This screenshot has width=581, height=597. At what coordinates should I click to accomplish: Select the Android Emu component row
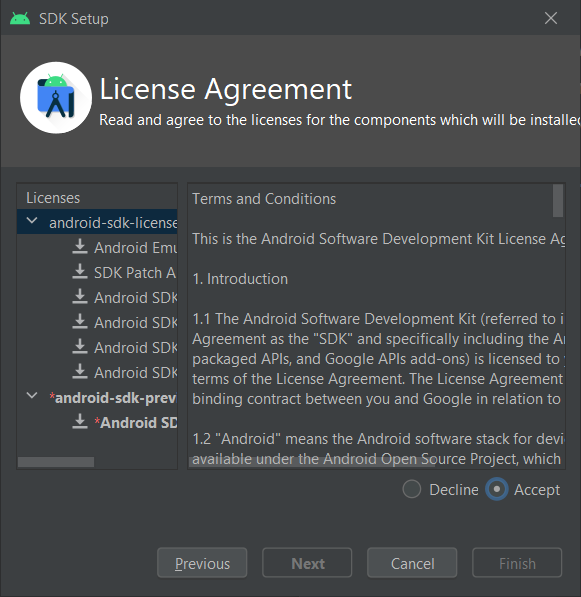(97, 247)
